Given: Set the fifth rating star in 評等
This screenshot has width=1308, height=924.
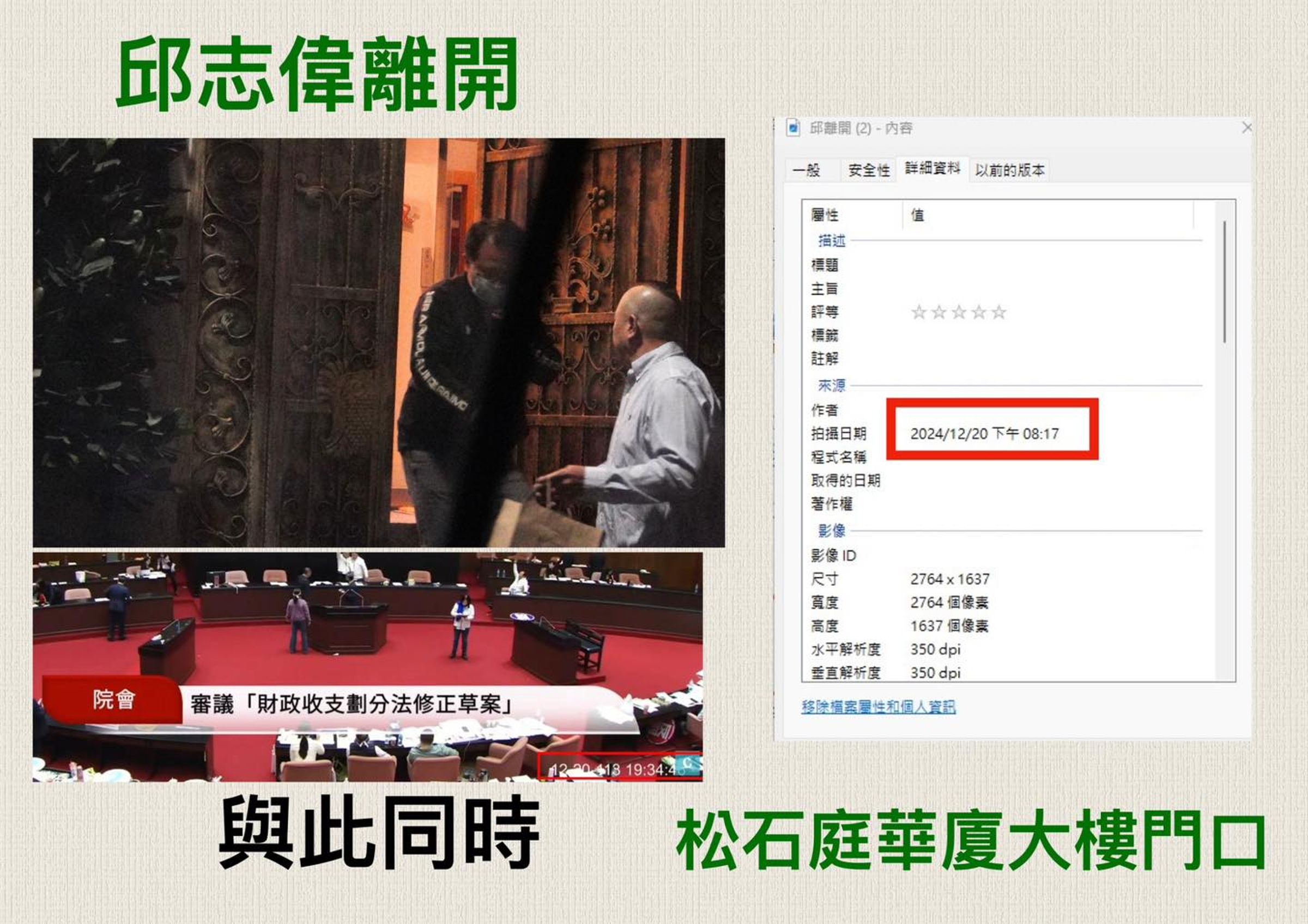Looking at the screenshot, I should pos(998,312).
